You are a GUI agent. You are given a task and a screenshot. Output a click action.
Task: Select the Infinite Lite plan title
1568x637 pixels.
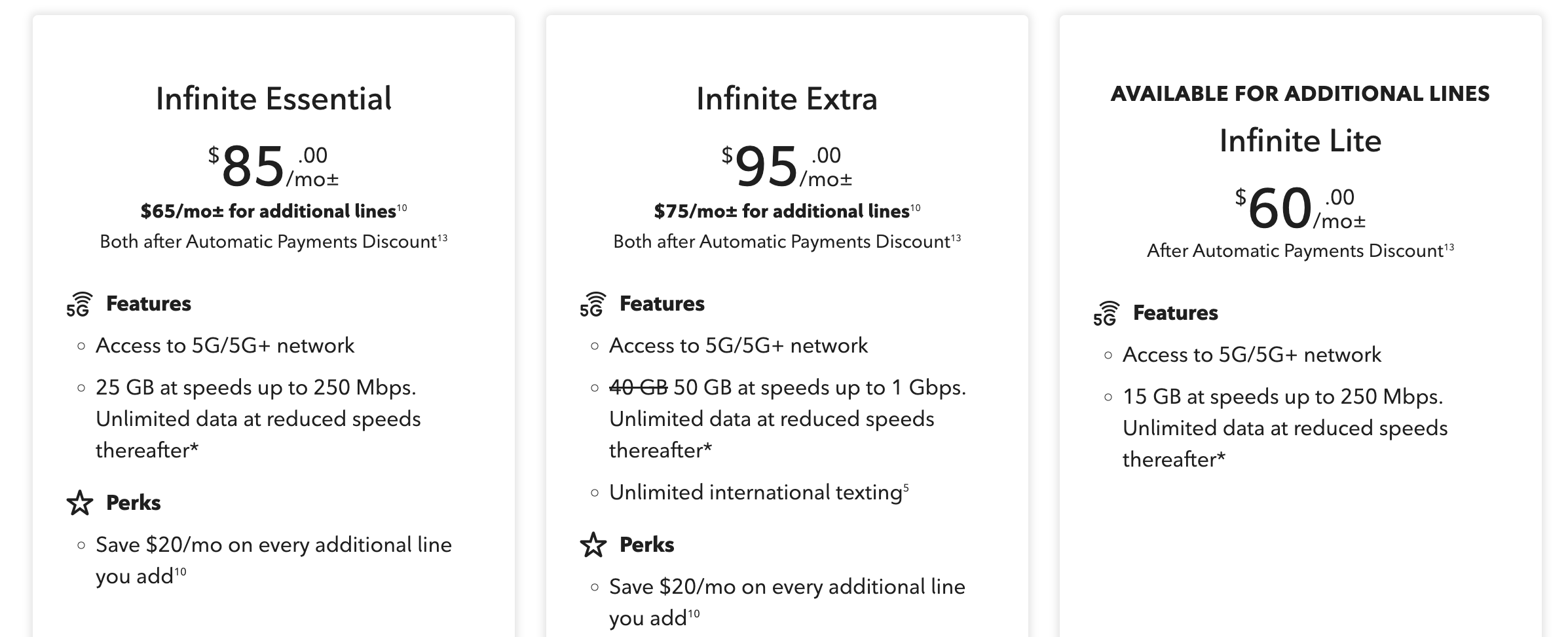point(1300,141)
